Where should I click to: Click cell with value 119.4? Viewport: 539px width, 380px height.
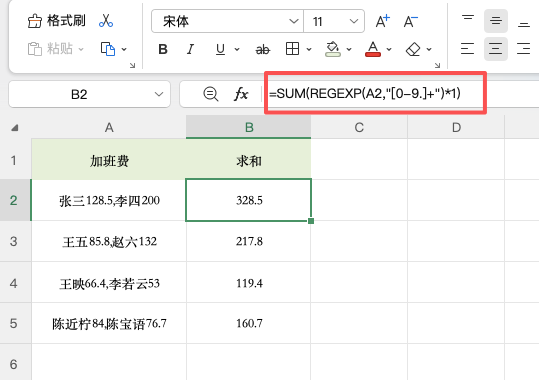[x=249, y=283]
